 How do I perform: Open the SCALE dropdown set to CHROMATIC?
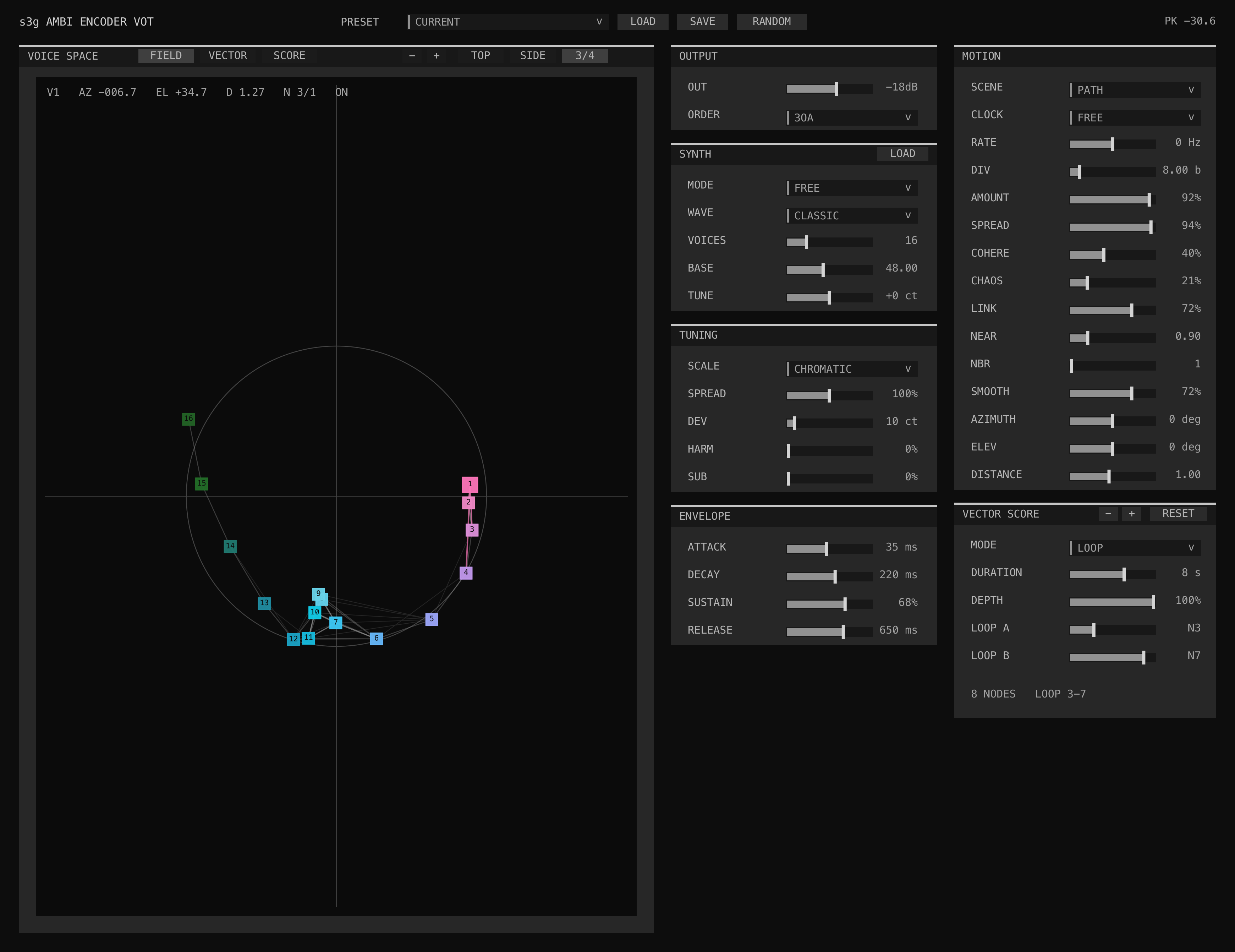point(852,368)
